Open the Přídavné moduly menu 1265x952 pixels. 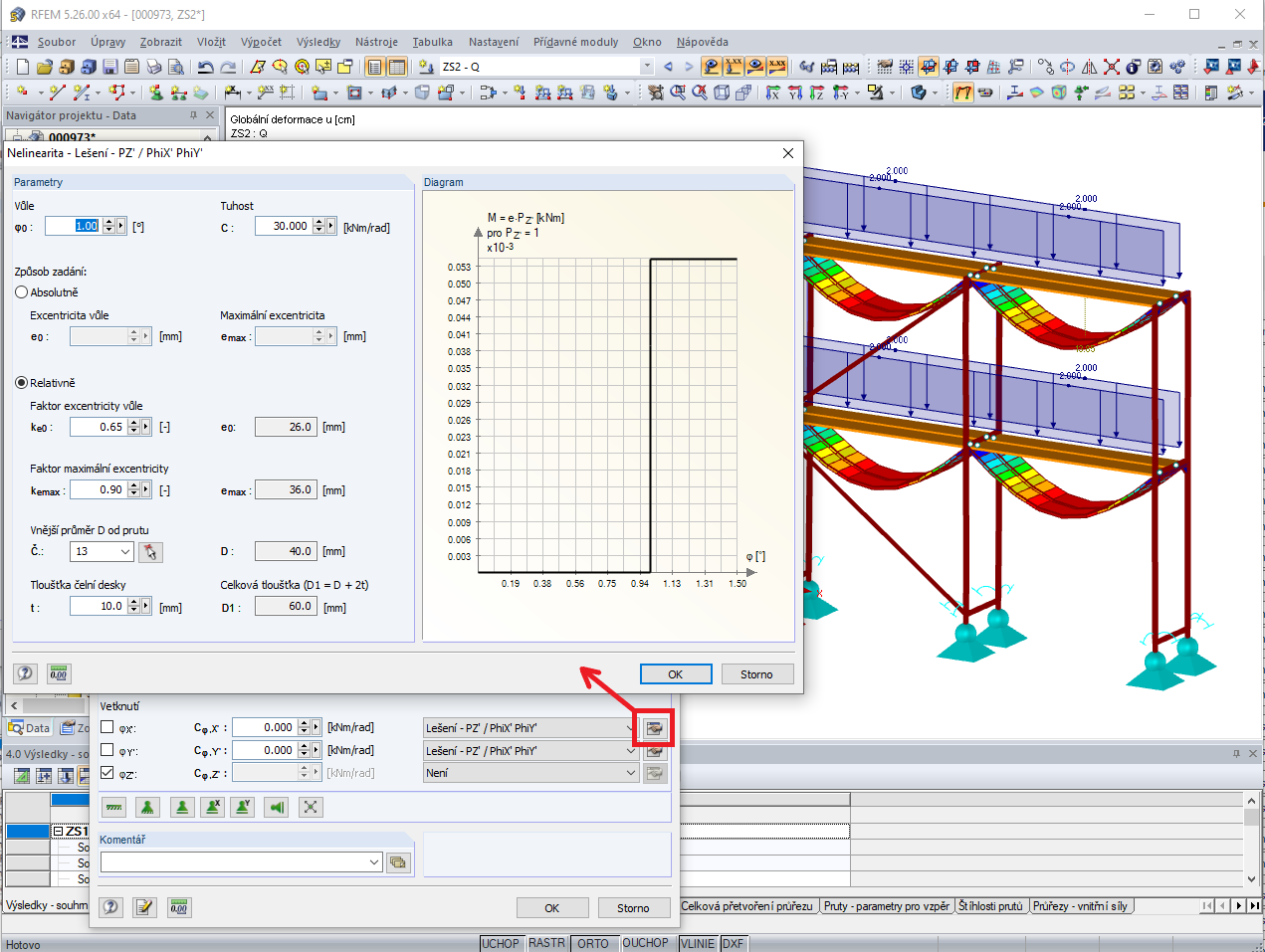pyautogui.click(x=575, y=42)
